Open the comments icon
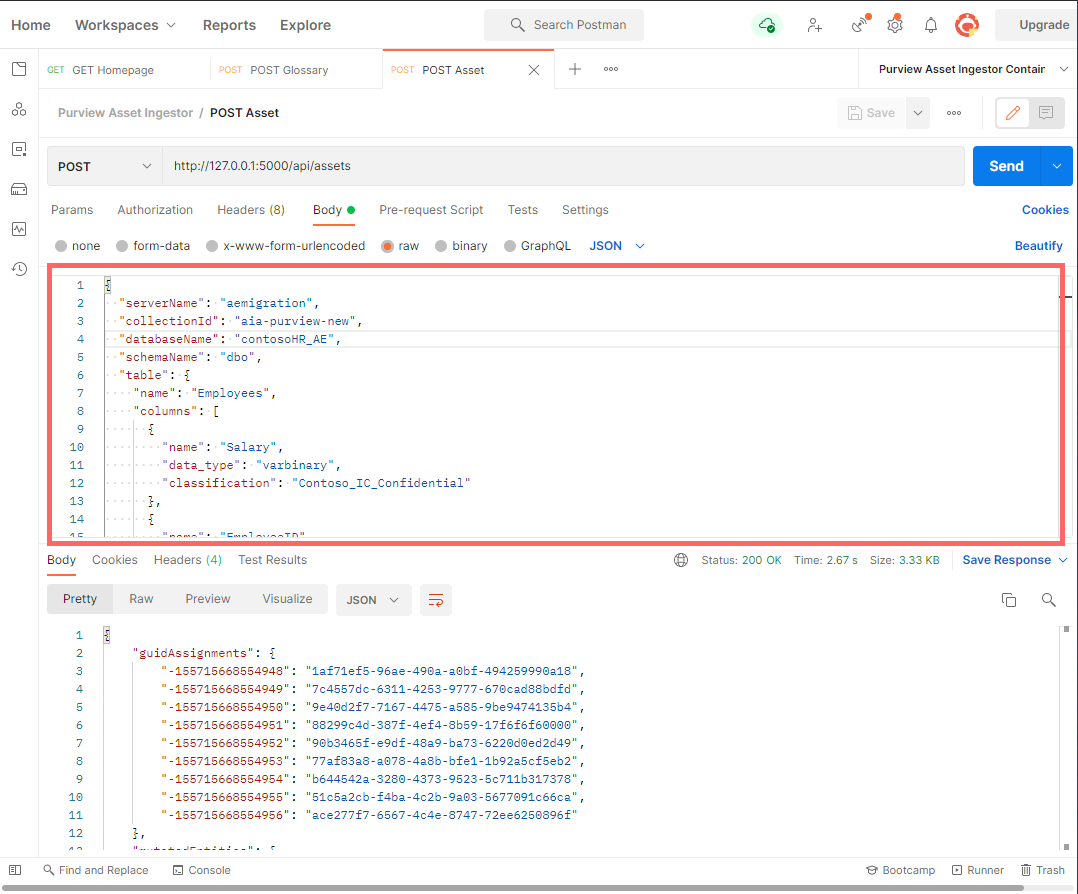Viewport: 1078px width, 894px height. 1046,113
